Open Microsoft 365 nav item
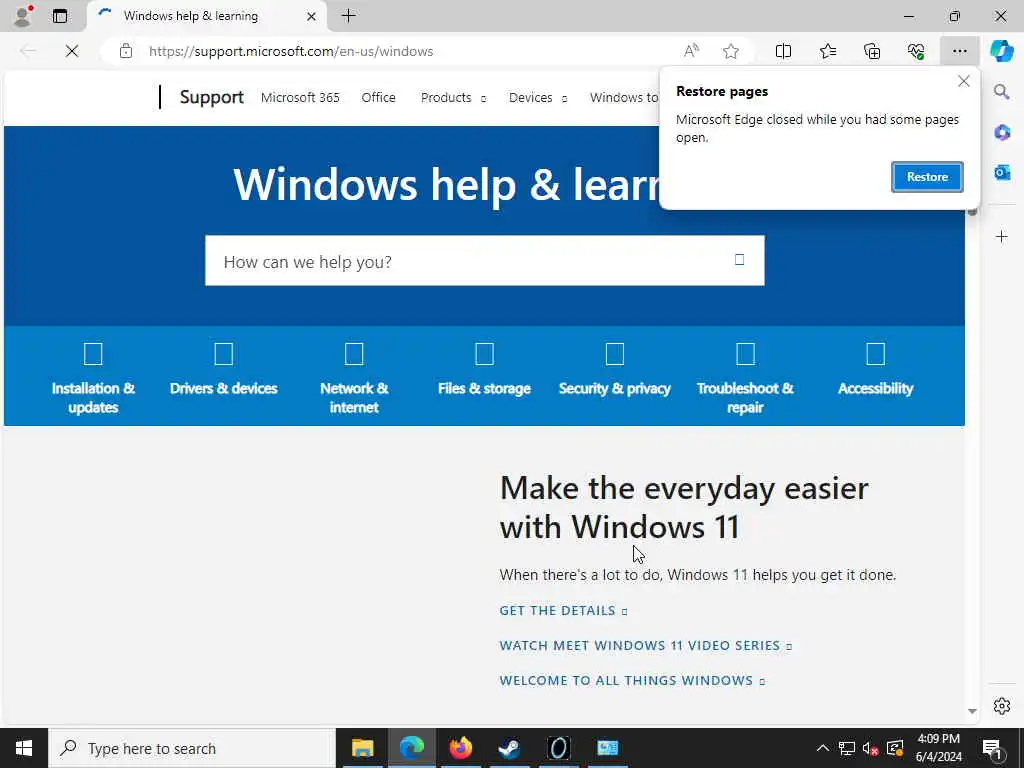The width and height of the screenshot is (1024, 768). pyautogui.click(x=300, y=97)
